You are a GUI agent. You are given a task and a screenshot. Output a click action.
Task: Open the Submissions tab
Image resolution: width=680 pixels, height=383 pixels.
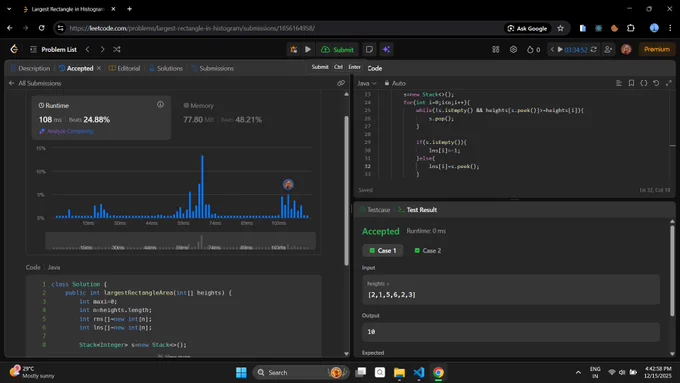point(212,68)
